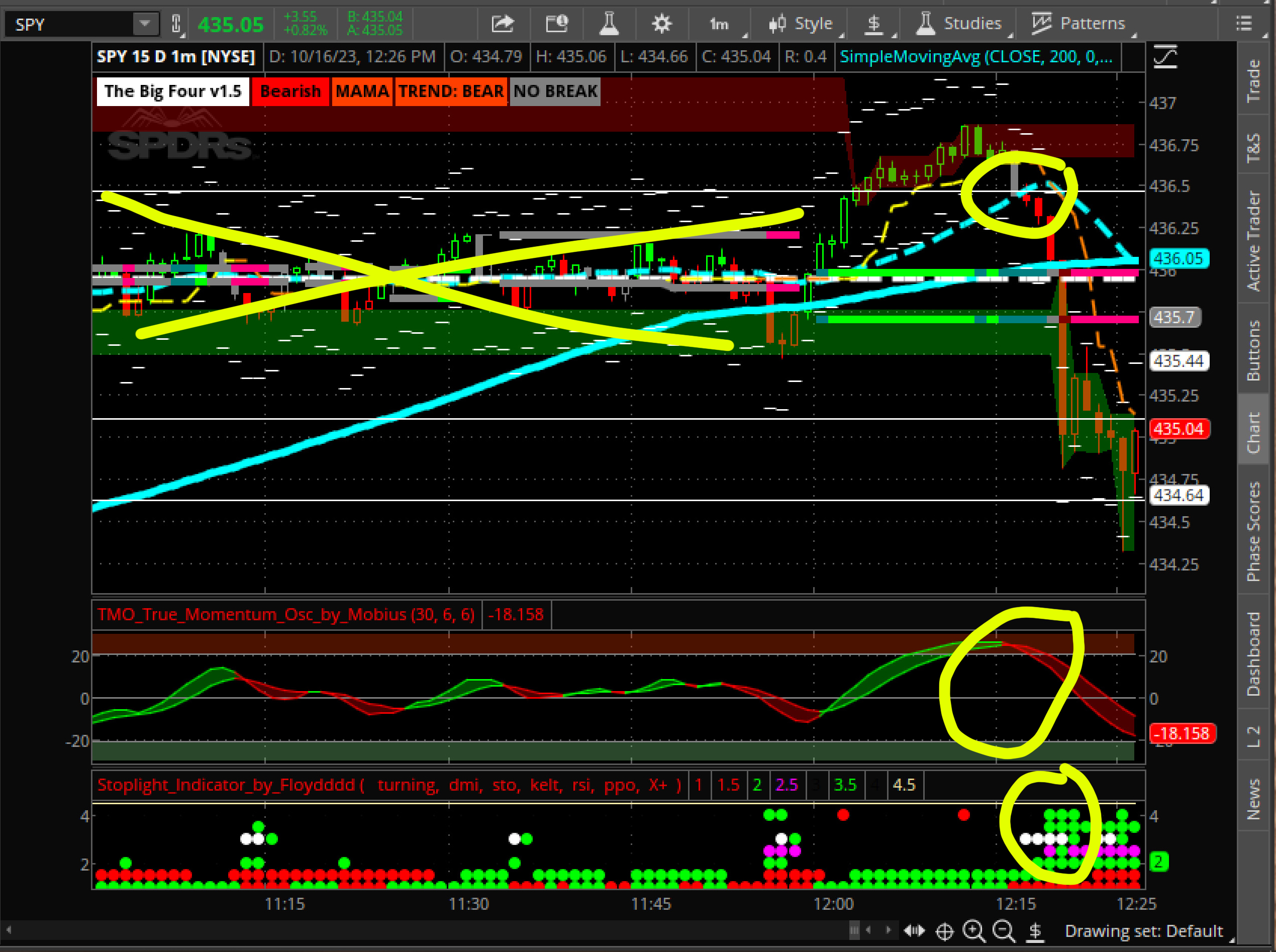Screen dimensions: 1276x952
Task: Open the 1m timeframe dropdown
Action: pos(720,24)
